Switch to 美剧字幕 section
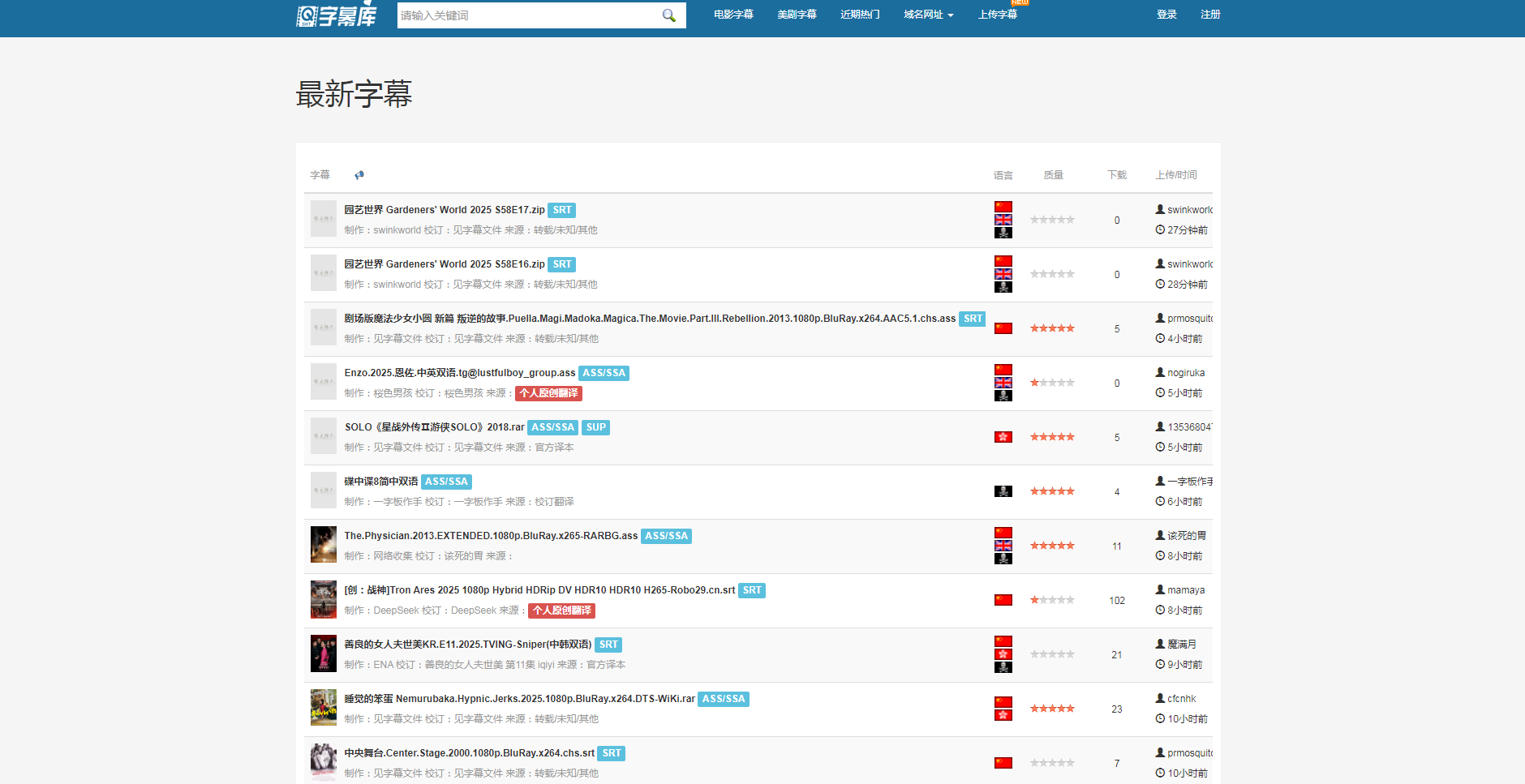The height and width of the screenshot is (784, 1525). coord(797,14)
